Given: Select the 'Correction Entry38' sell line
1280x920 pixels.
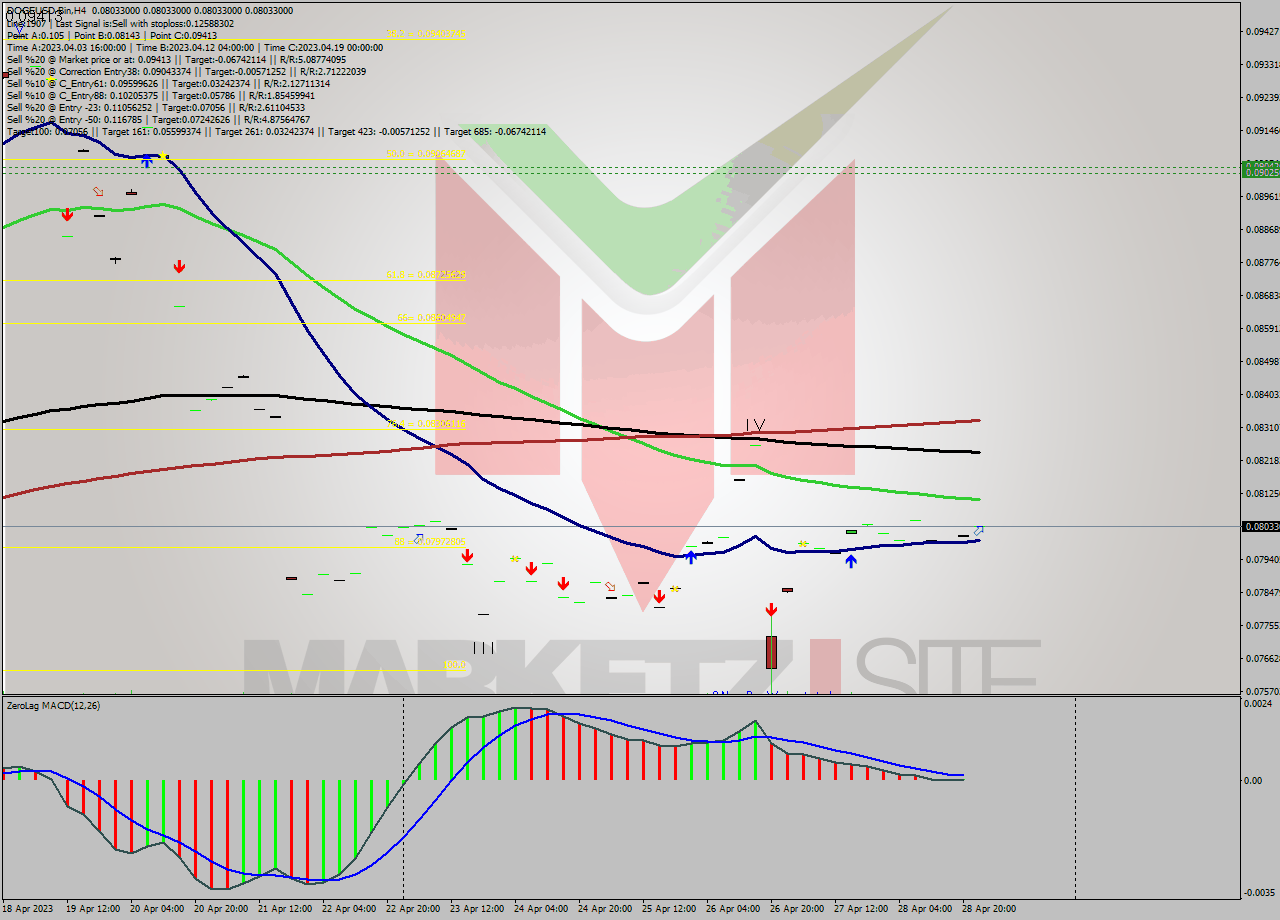Looking at the screenshot, I should (186, 71).
